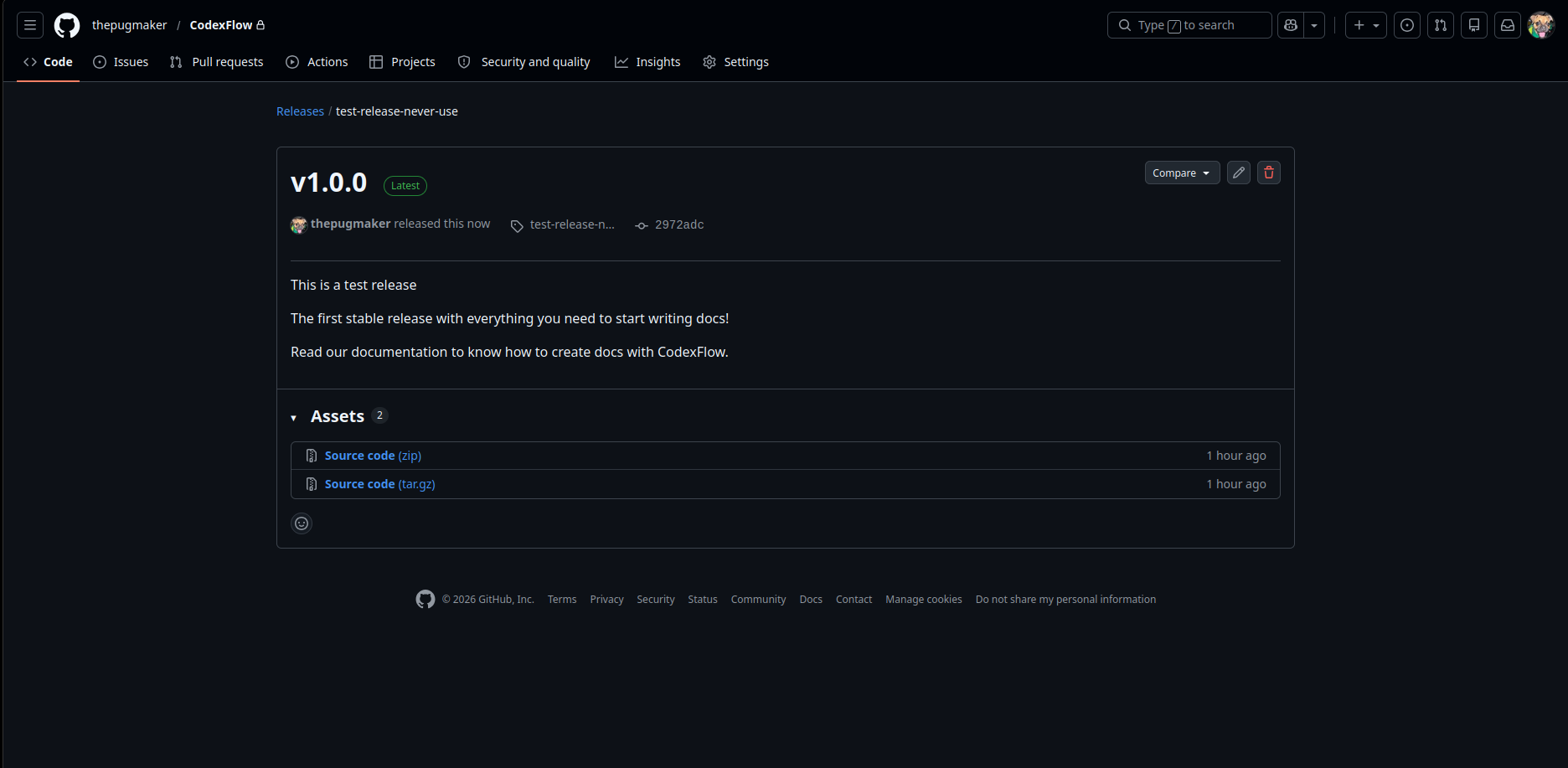Open the thepugmaker owner link
The height and width of the screenshot is (768, 1568).
(129, 25)
